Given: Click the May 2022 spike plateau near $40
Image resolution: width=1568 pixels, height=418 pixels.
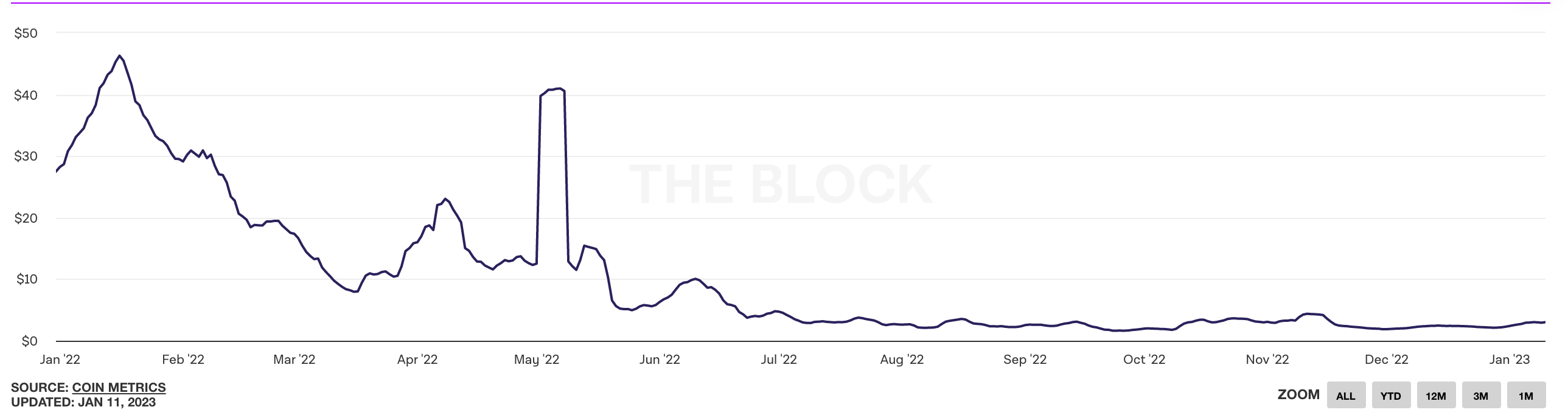Looking at the screenshot, I should tap(552, 89).
